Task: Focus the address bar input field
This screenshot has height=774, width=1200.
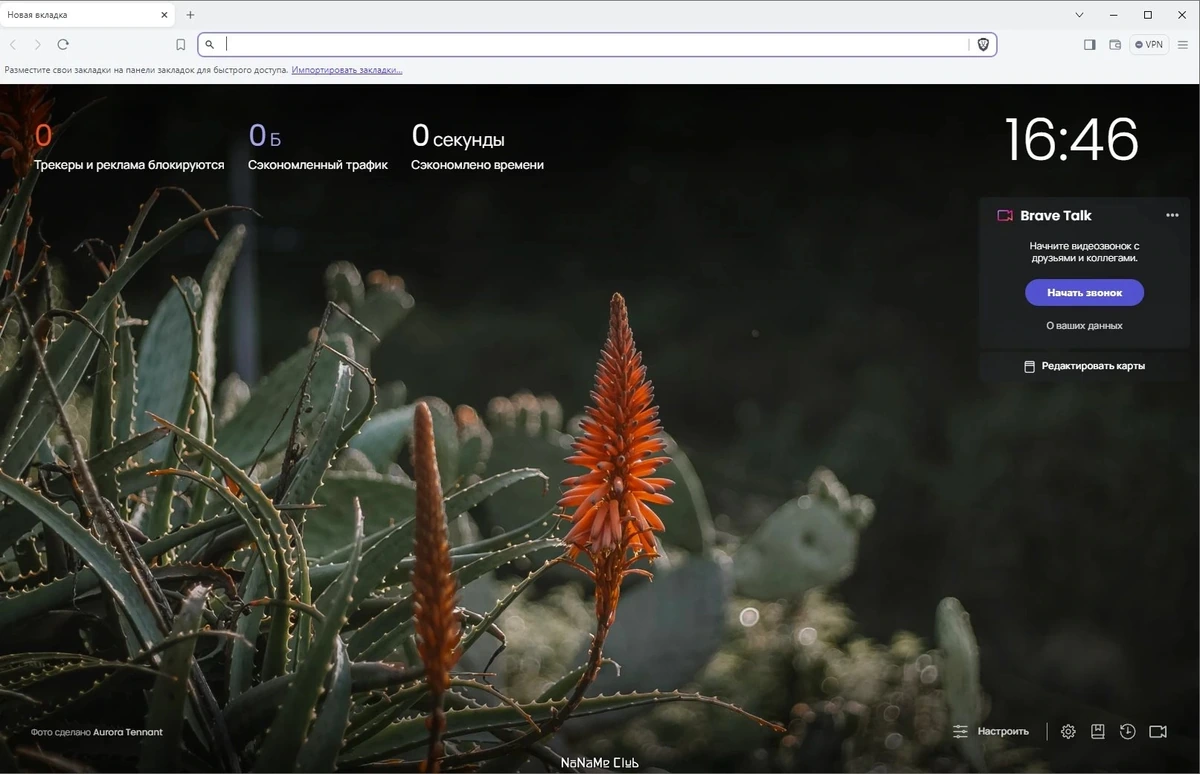Action: click(x=595, y=44)
